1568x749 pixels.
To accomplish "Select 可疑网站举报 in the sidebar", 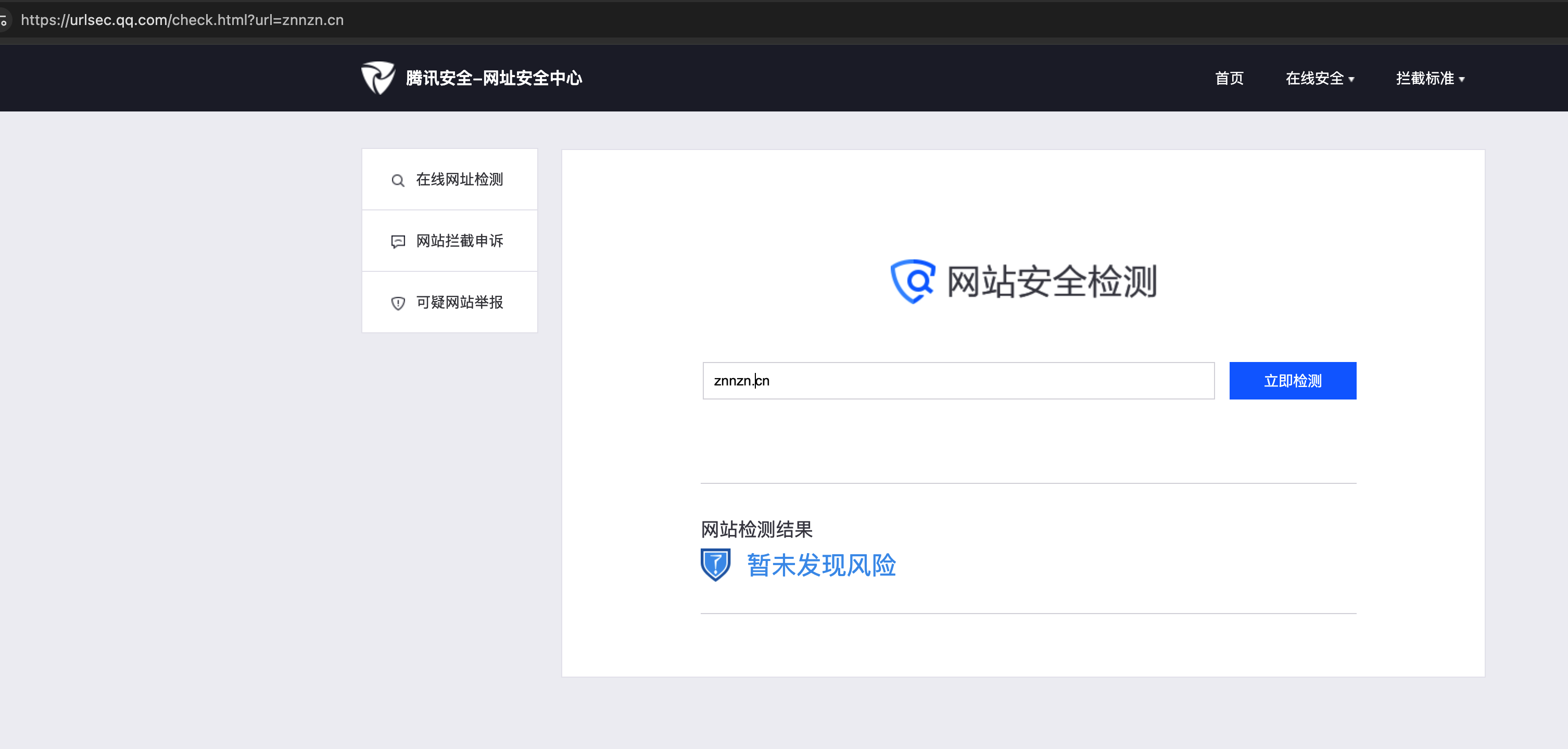I will pyautogui.click(x=460, y=303).
